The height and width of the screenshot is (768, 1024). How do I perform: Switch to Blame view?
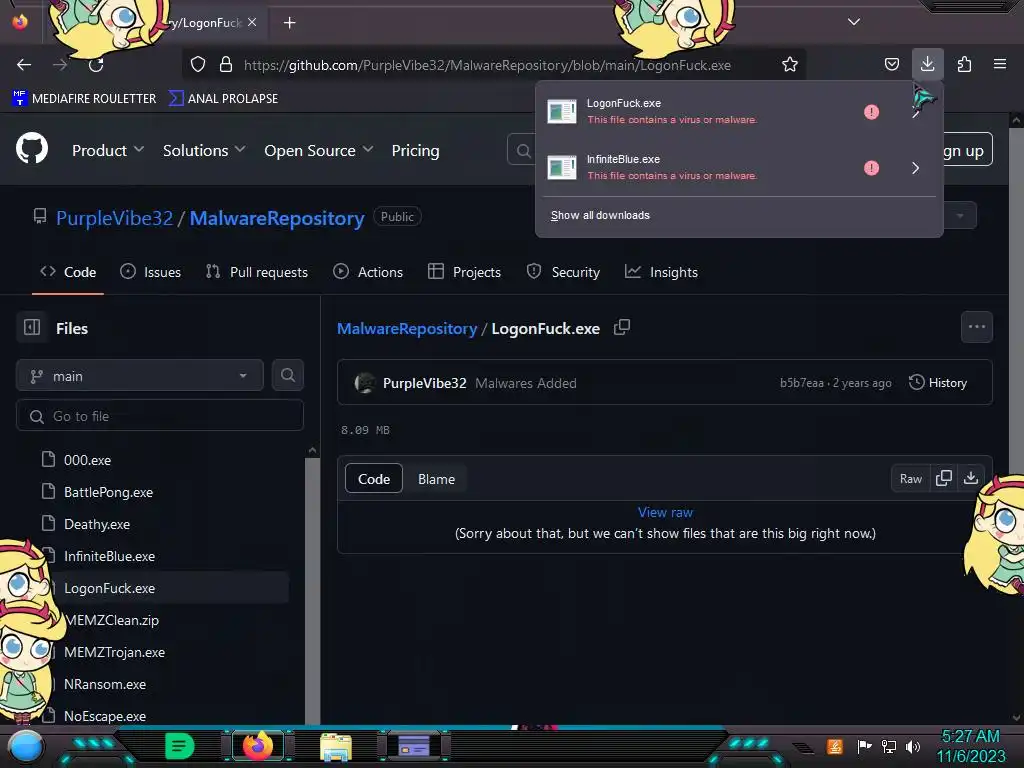pos(436,479)
